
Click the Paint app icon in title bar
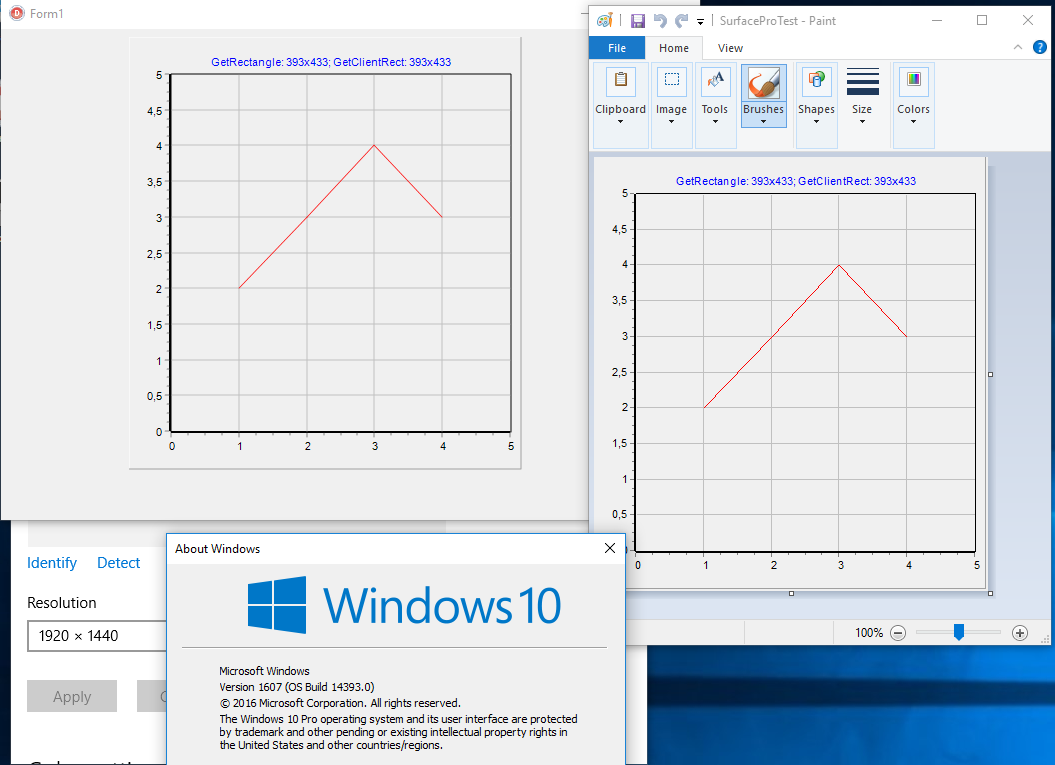pyautogui.click(x=604, y=20)
